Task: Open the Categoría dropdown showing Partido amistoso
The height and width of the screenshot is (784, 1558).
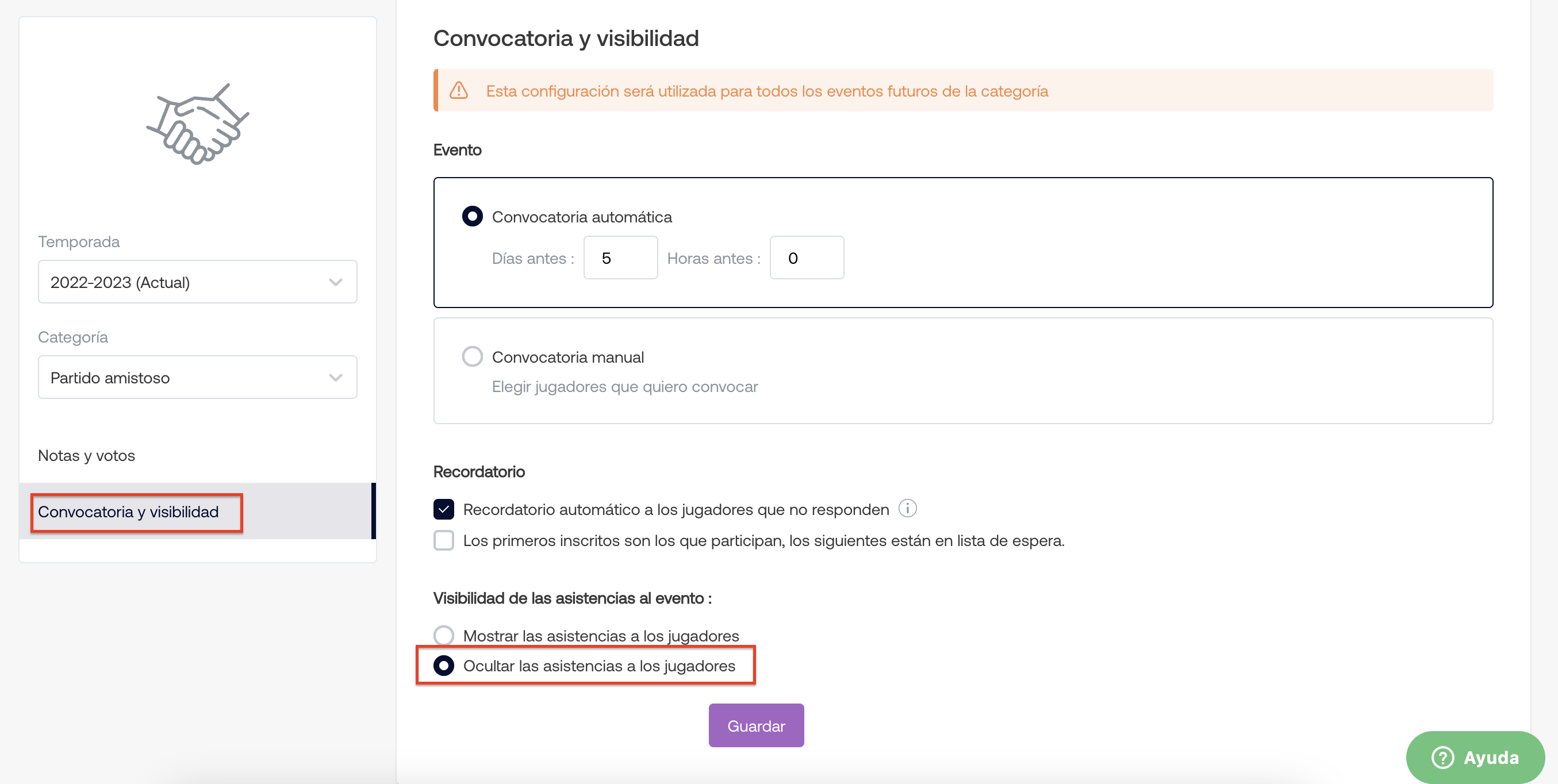Action: click(198, 377)
